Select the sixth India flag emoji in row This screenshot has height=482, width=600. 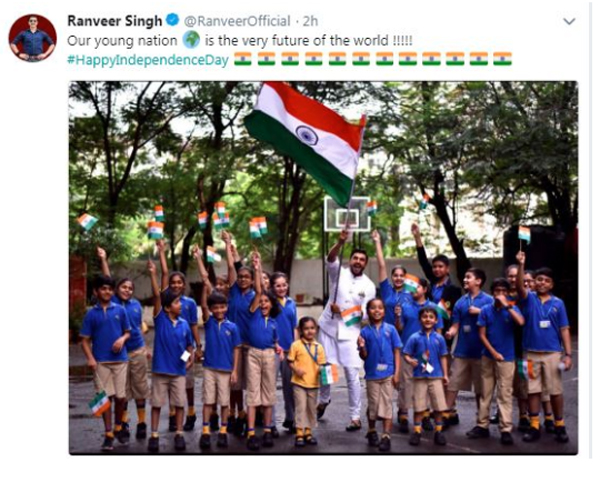(361, 59)
